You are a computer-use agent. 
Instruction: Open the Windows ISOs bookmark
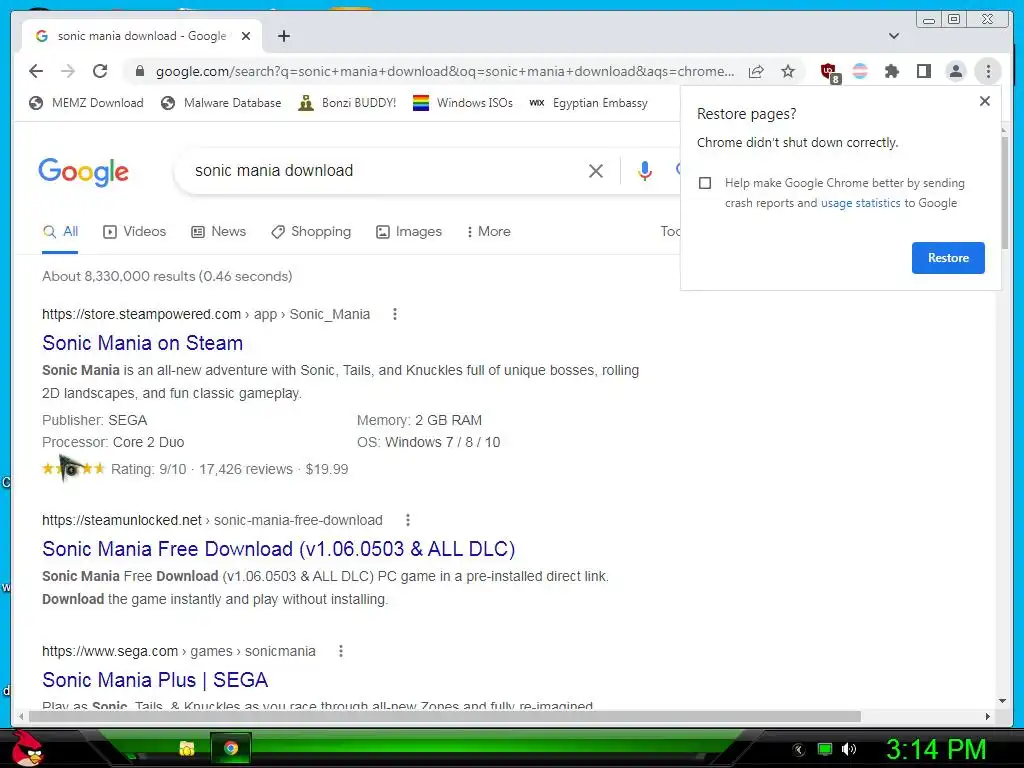(x=462, y=103)
